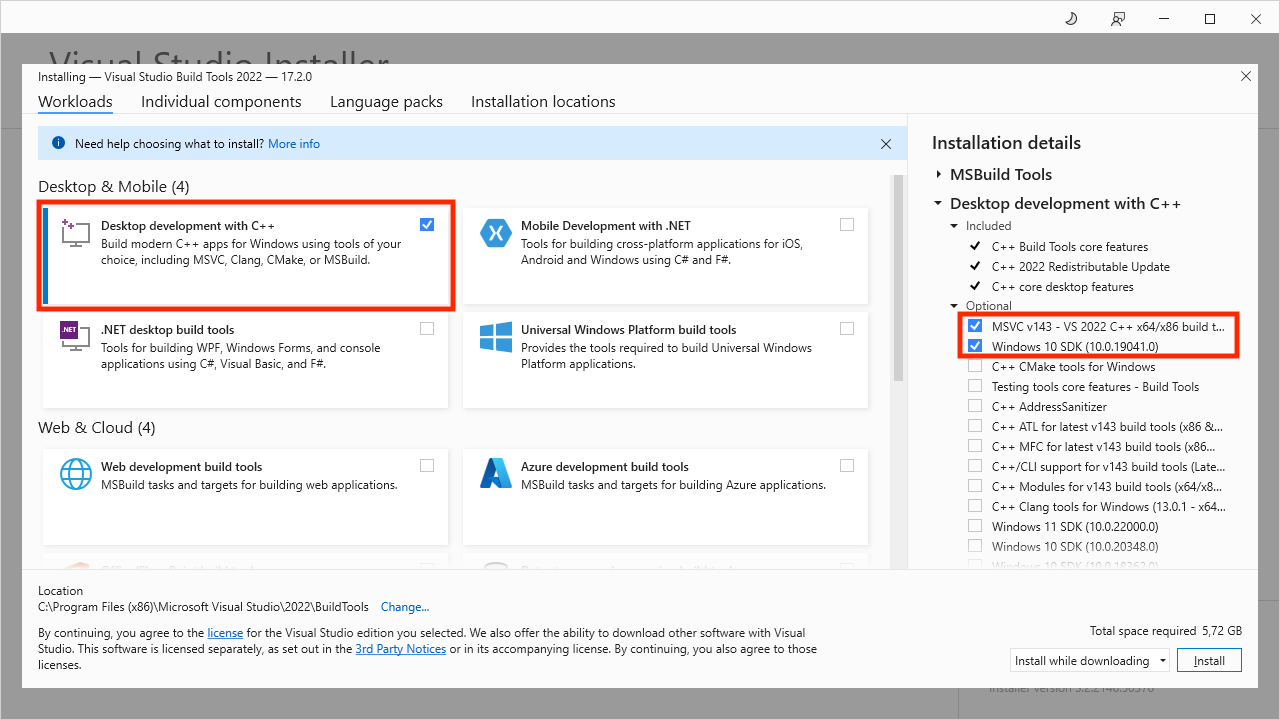
Task: Check C++ CMake tools for Windows
Action: click(975, 365)
